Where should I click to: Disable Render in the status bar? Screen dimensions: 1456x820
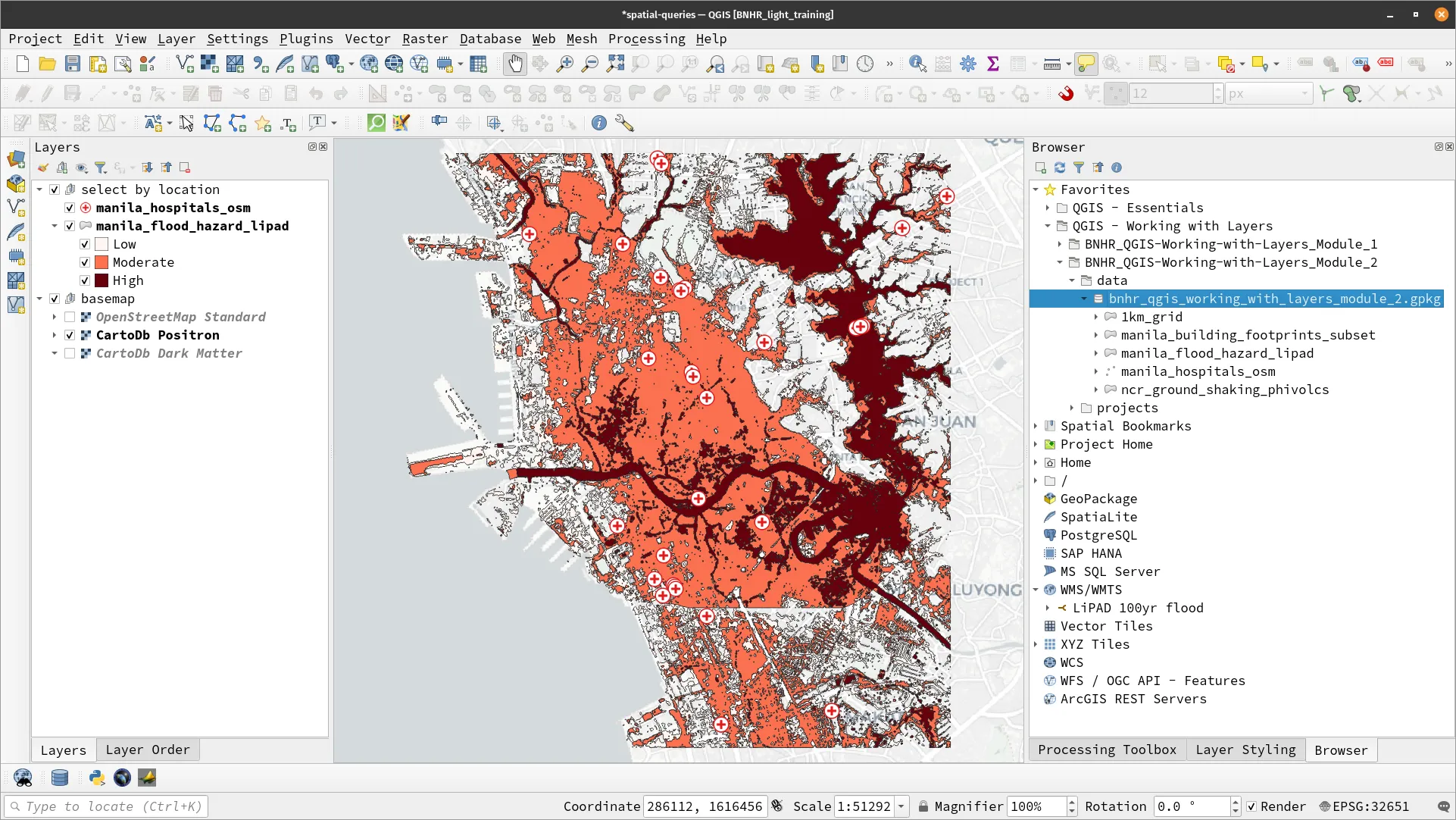point(1252,806)
